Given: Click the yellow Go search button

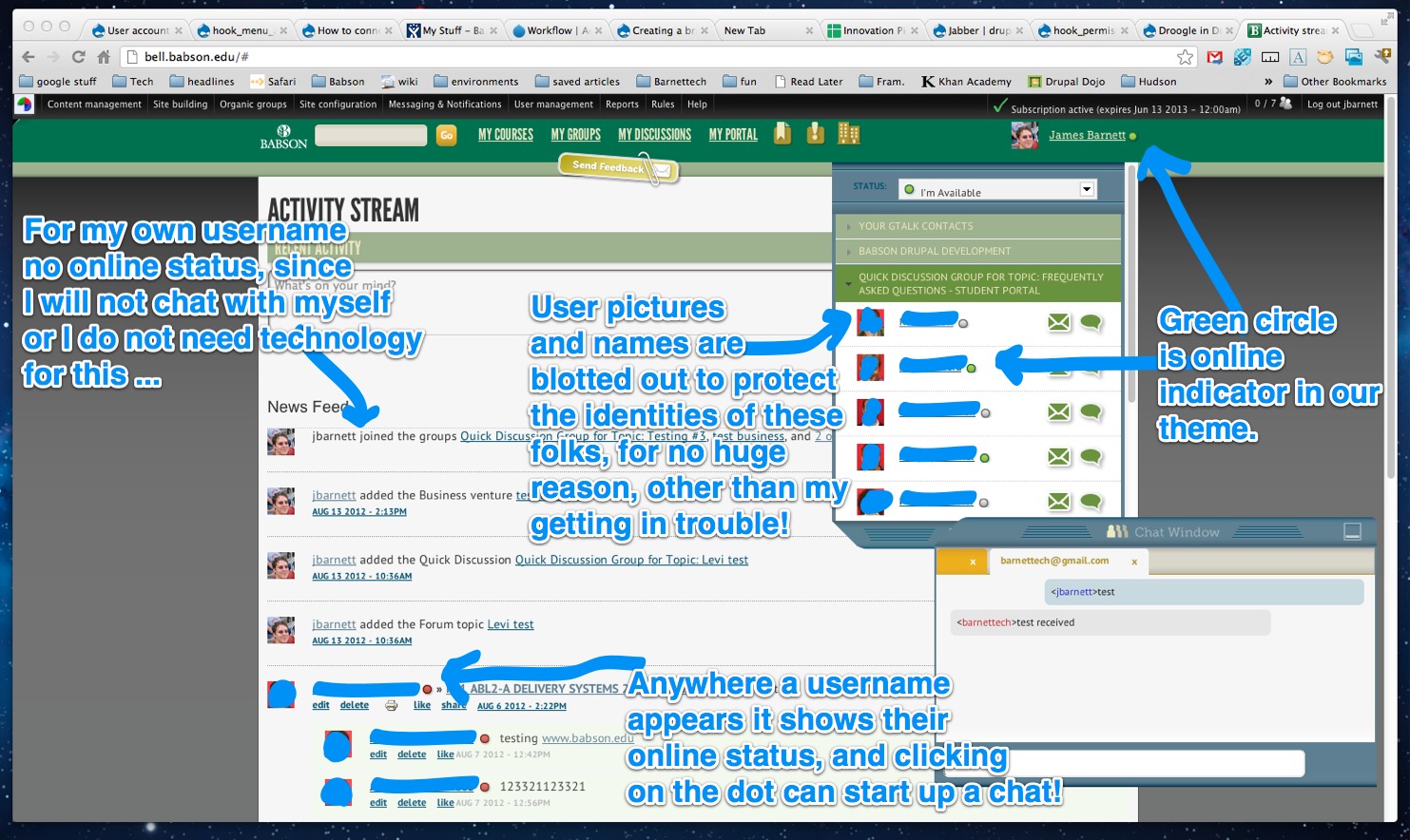Looking at the screenshot, I should click(446, 136).
